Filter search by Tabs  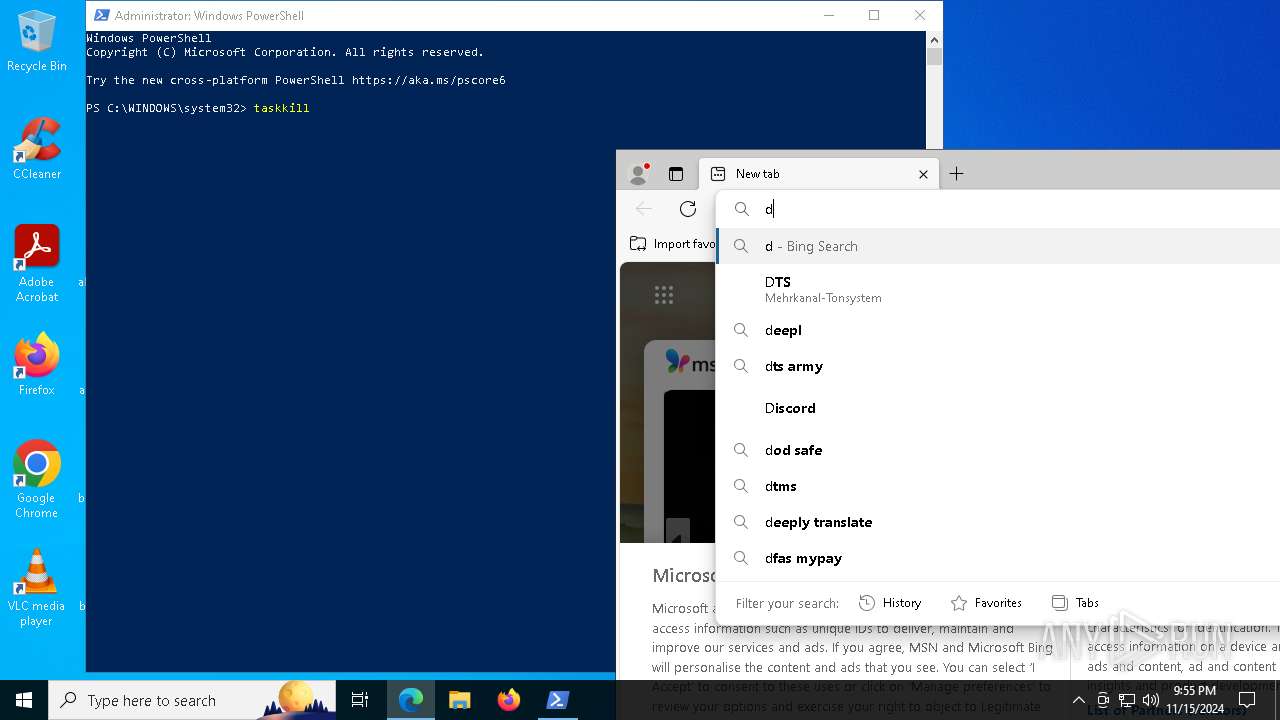tap(1075, 603)
